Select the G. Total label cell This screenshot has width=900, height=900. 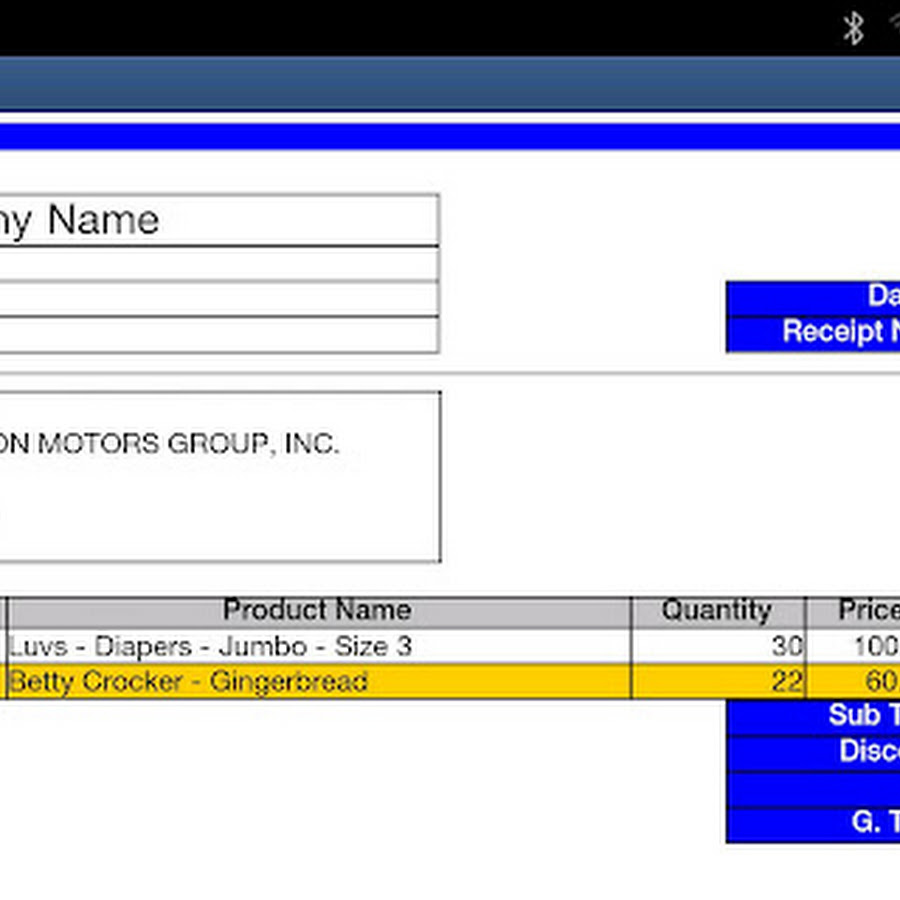pos(813,824)
